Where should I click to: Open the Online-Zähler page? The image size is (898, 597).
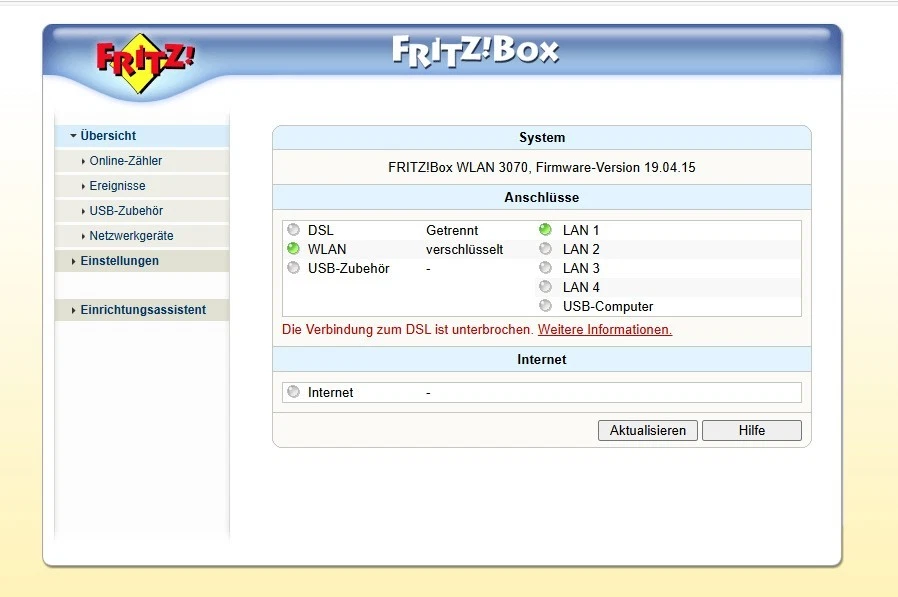coord(128,160)
